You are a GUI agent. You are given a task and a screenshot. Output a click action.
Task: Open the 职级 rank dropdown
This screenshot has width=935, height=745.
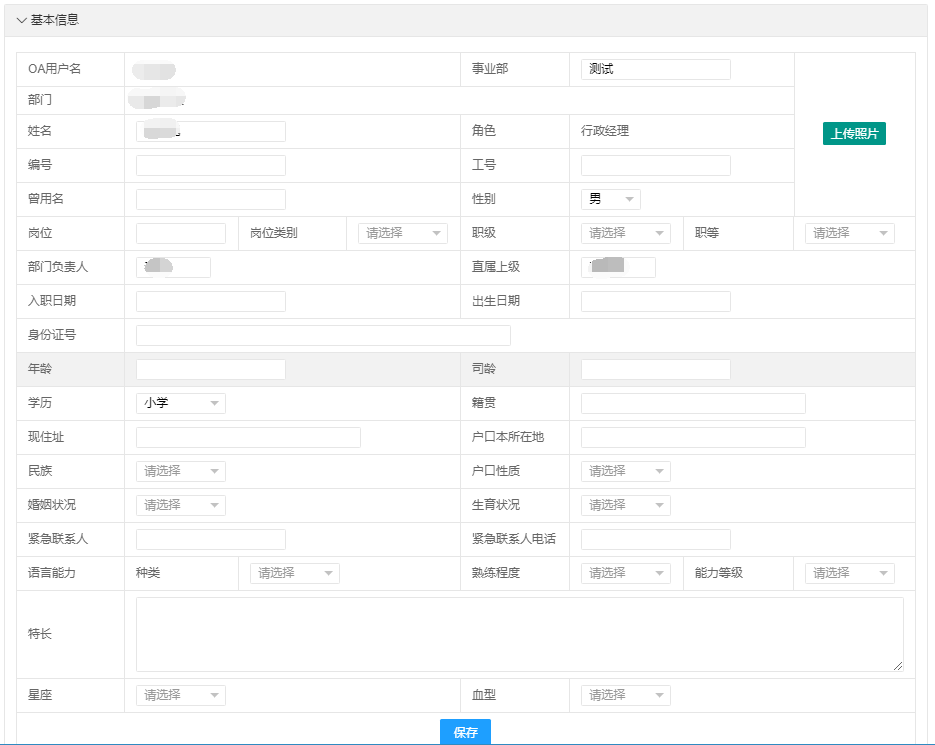pos(625,233)
